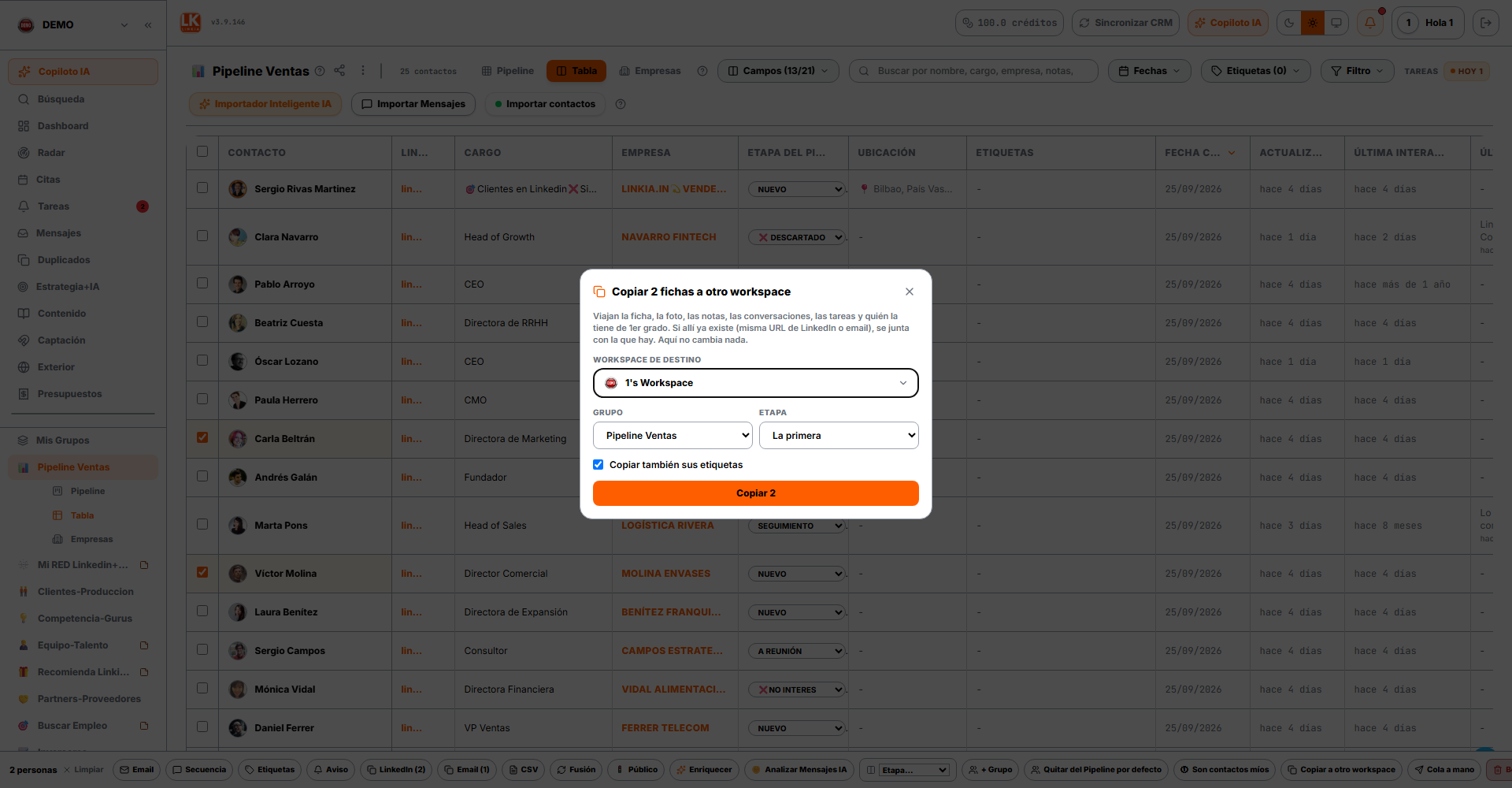Uncheck the Carla Beltrán row checkbox
The width and height of the screenshot is (1512, 788).
click(x=202, y=437)
